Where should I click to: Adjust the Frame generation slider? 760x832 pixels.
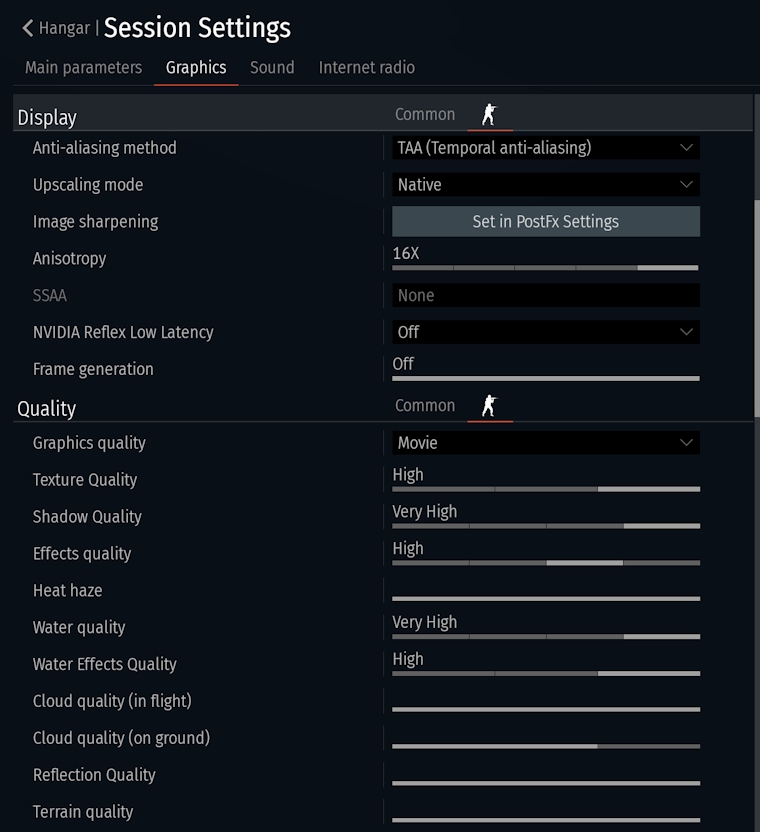tap(546, 378)
